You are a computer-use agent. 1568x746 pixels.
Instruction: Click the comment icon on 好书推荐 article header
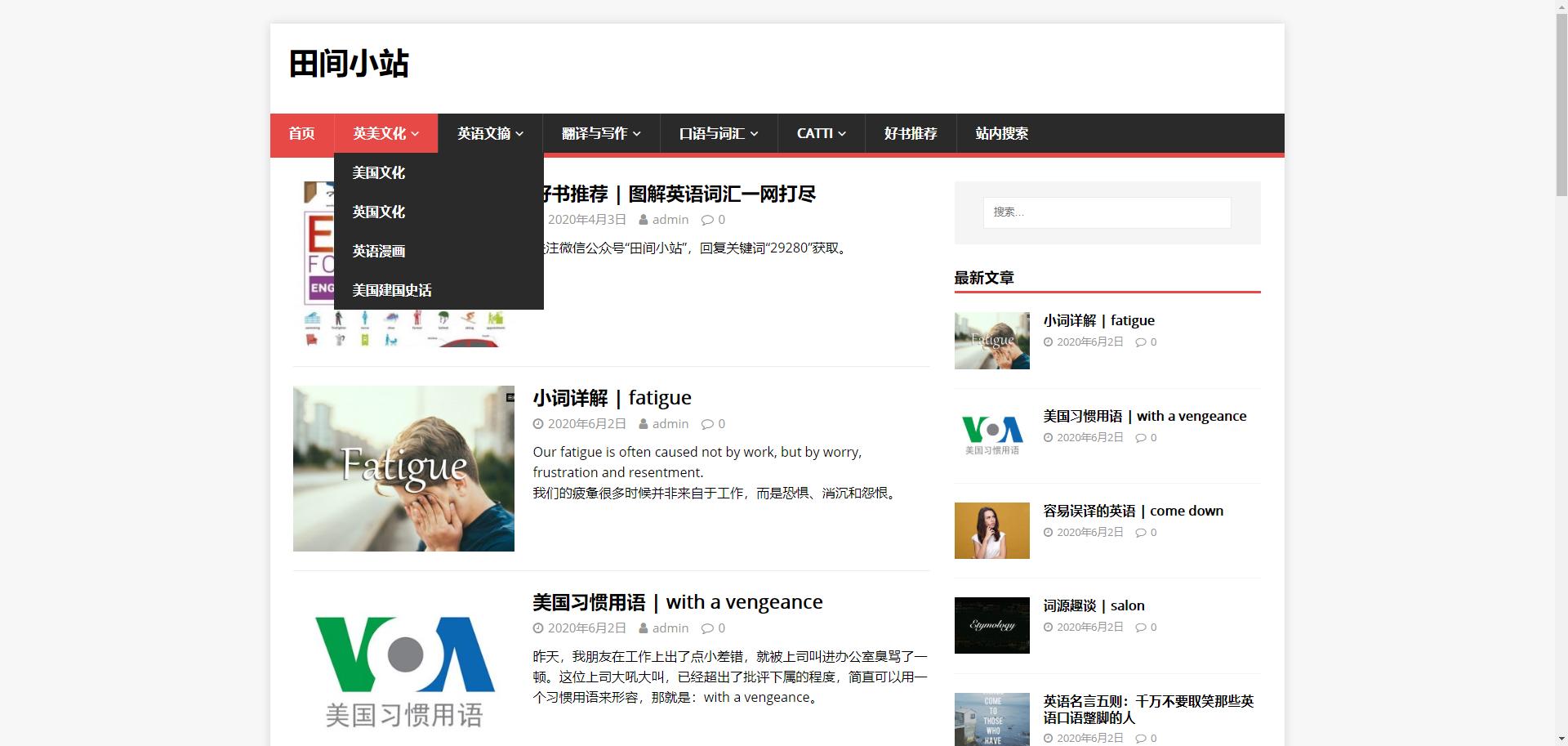pos(707,219)
